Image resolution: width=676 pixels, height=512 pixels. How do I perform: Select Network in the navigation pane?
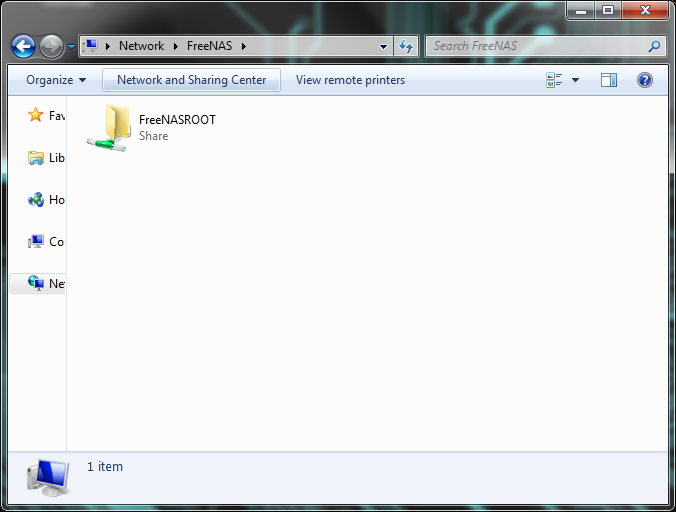(36, 284)
